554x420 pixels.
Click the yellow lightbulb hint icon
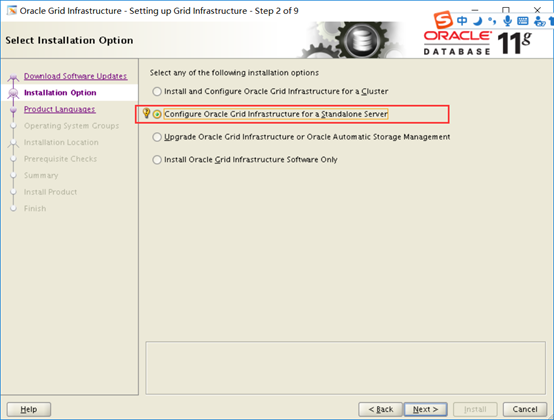(146, 113)
